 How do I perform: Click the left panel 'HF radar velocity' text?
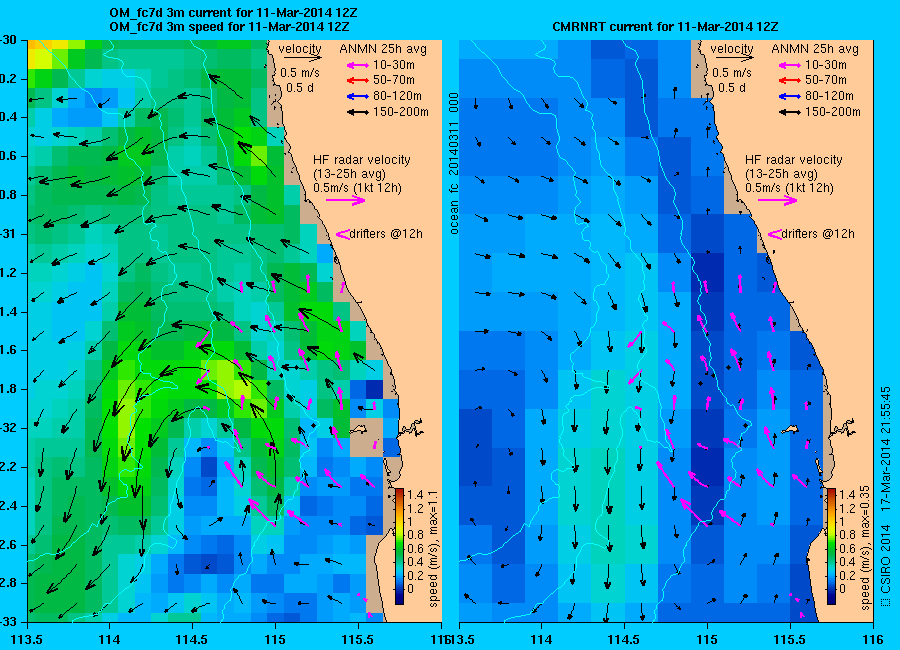pos(362,160)
